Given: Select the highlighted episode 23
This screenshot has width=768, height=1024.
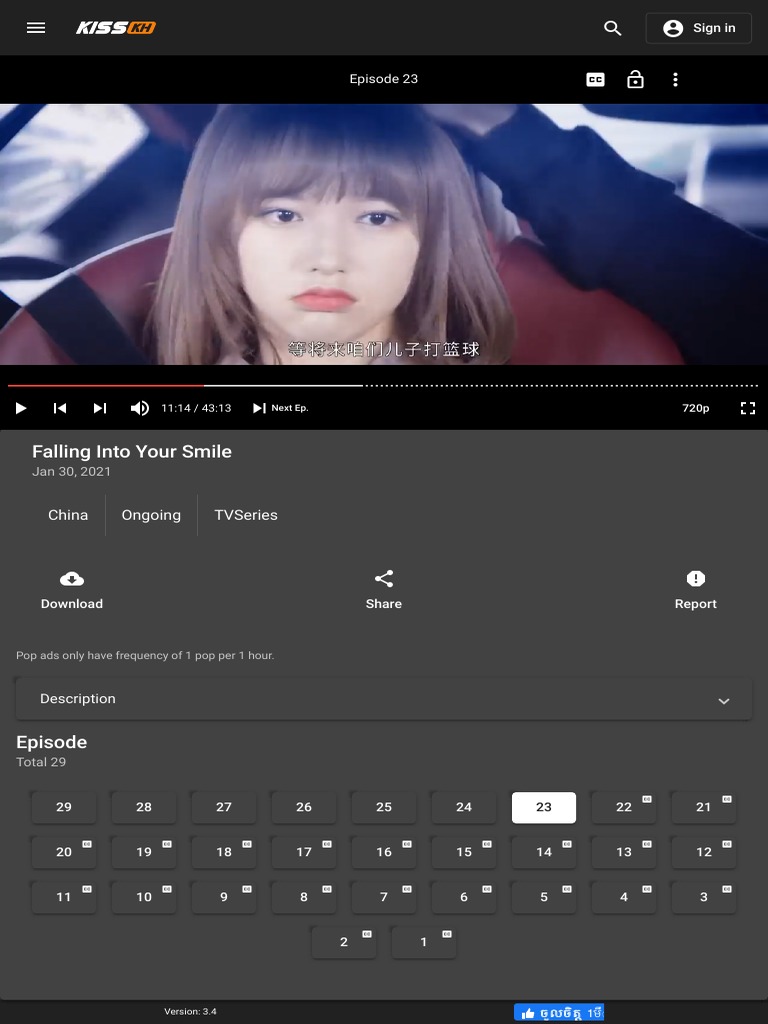Looking at the screenshot, I should coord(544,807).
